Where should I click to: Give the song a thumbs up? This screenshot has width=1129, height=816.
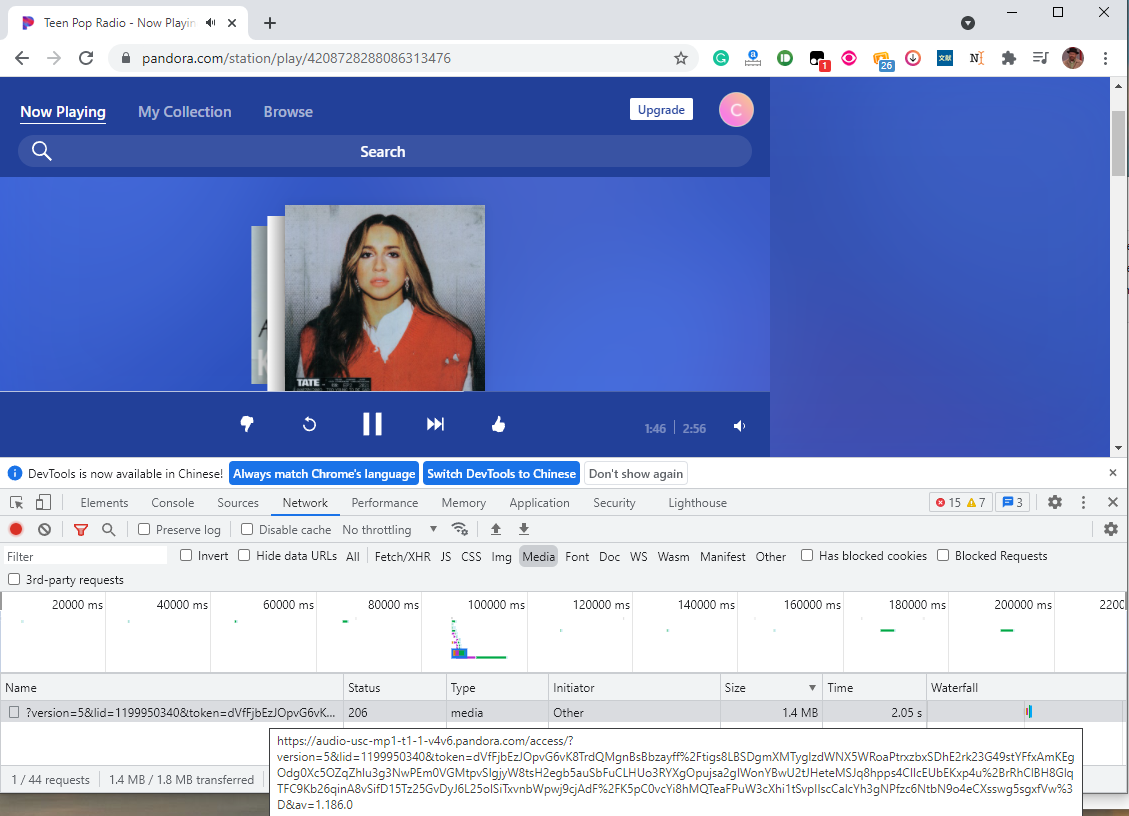498,425
